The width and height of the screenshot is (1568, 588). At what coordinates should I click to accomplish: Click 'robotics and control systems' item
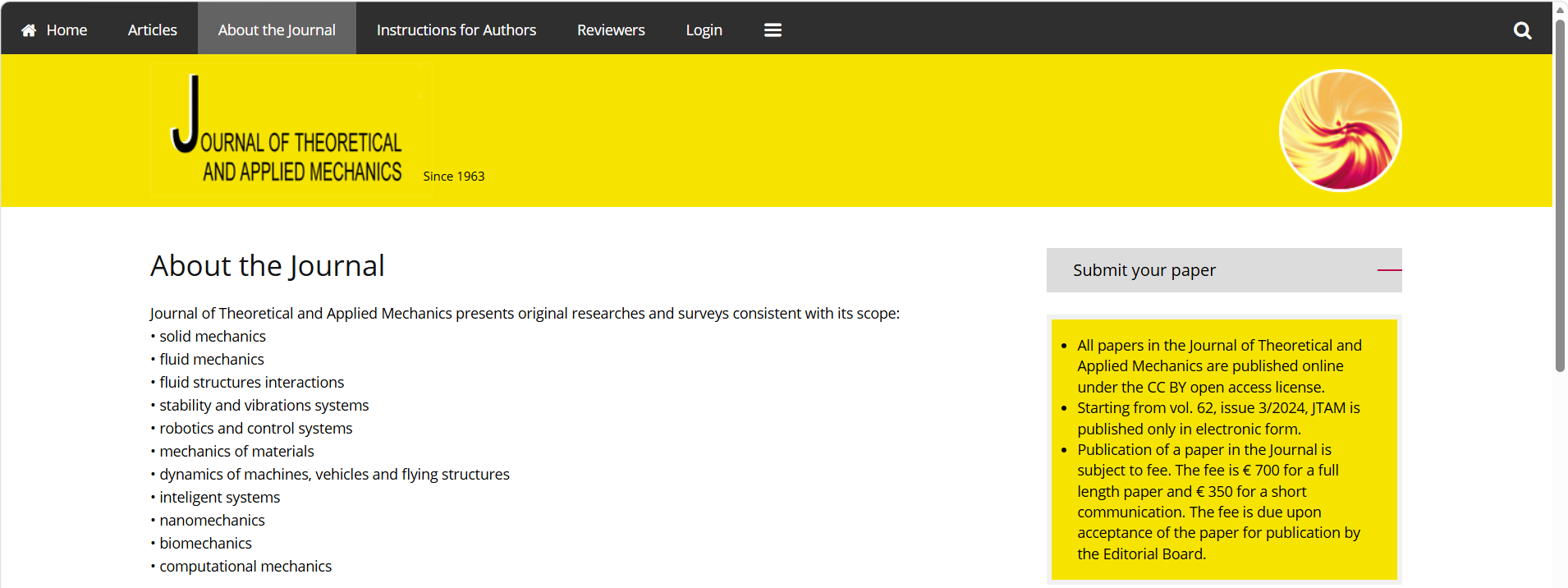256,429
